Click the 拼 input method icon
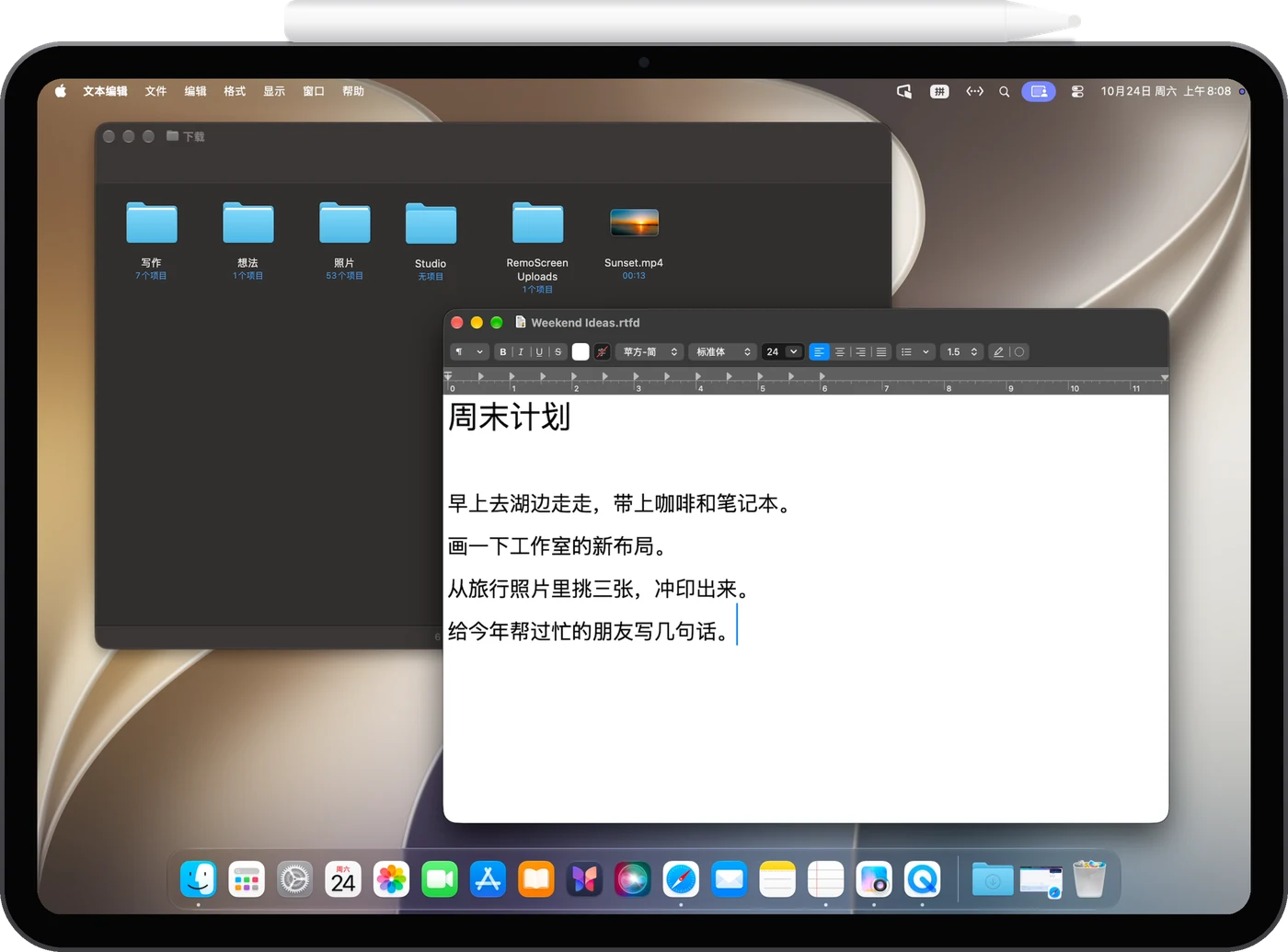This screenshot has width=1288, height=952. click(x=939, y=92)
